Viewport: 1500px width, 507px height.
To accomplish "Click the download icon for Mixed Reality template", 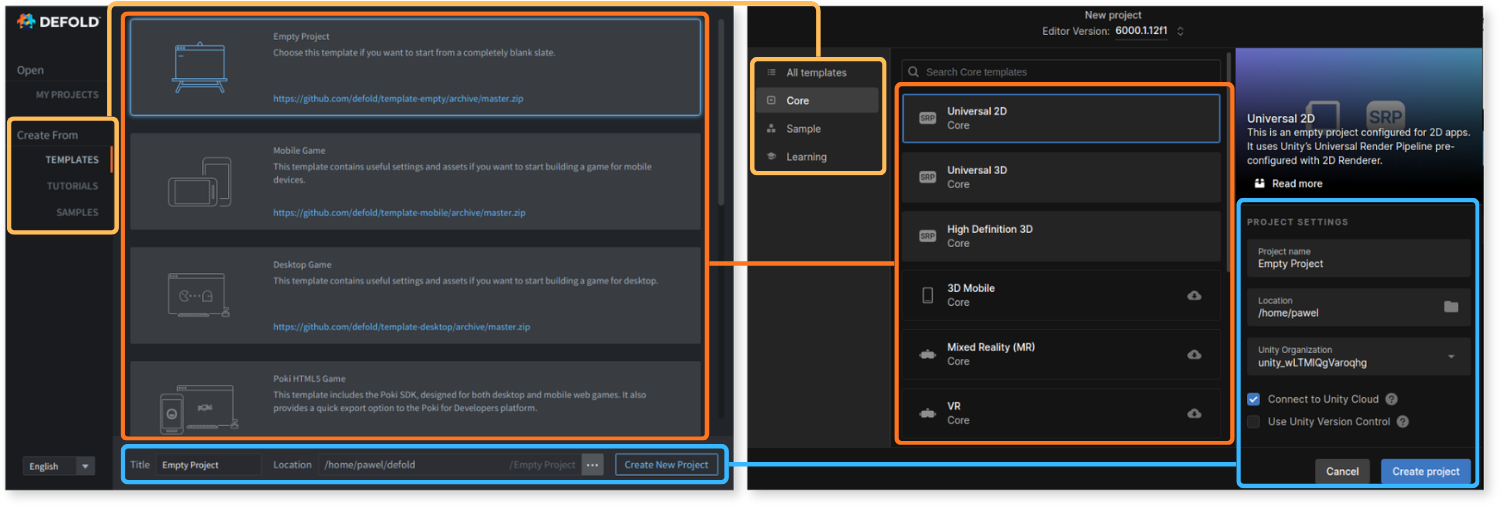I will pyautogui.click(x=1193, y=355).
